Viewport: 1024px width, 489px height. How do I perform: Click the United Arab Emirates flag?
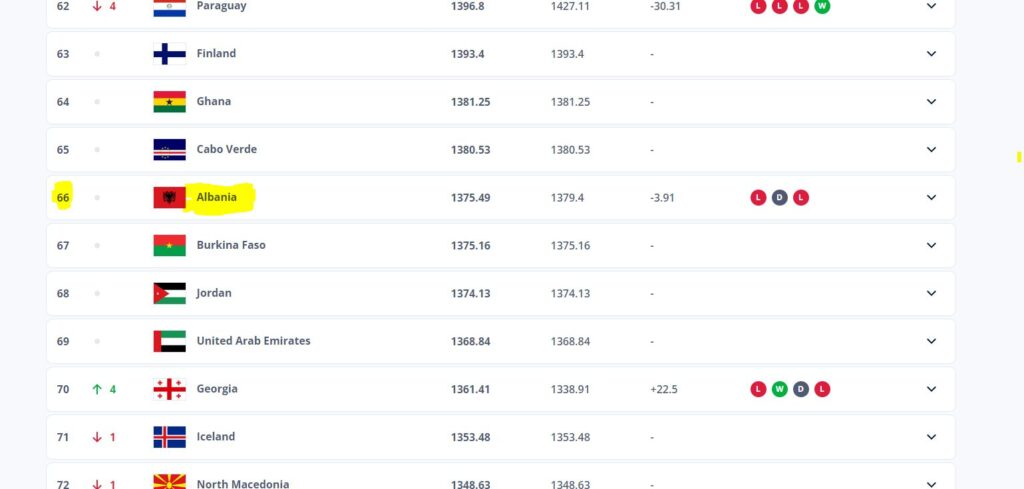tap(169, 341)
